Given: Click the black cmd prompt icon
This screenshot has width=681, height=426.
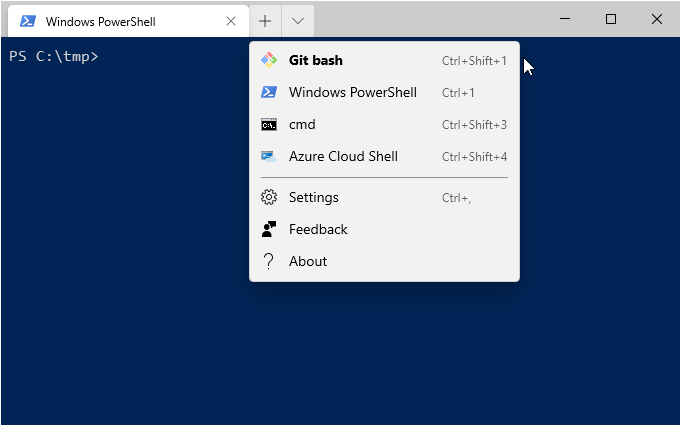Looking at the screenshot, I should point(268,125).
